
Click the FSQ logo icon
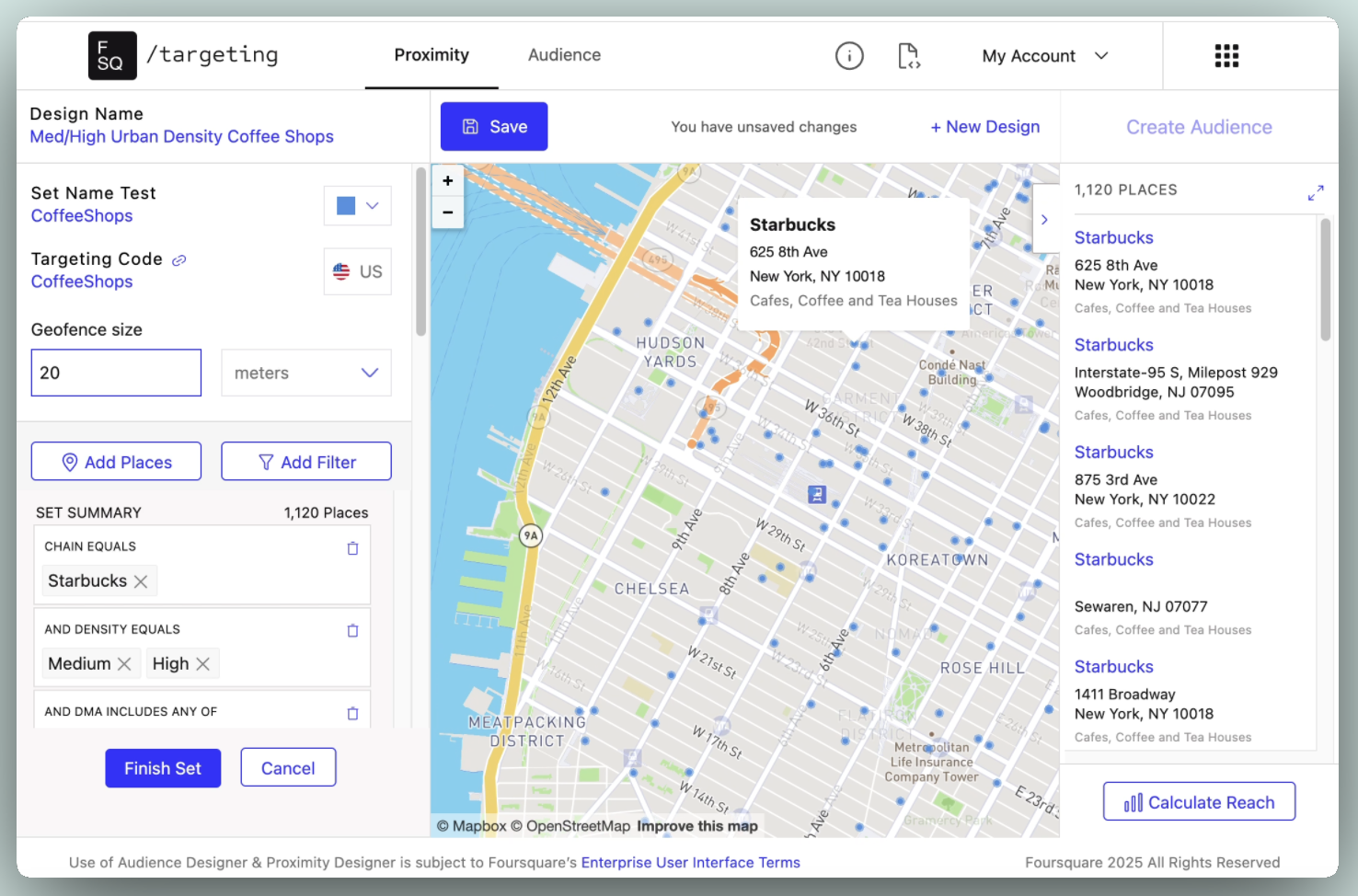112,55
